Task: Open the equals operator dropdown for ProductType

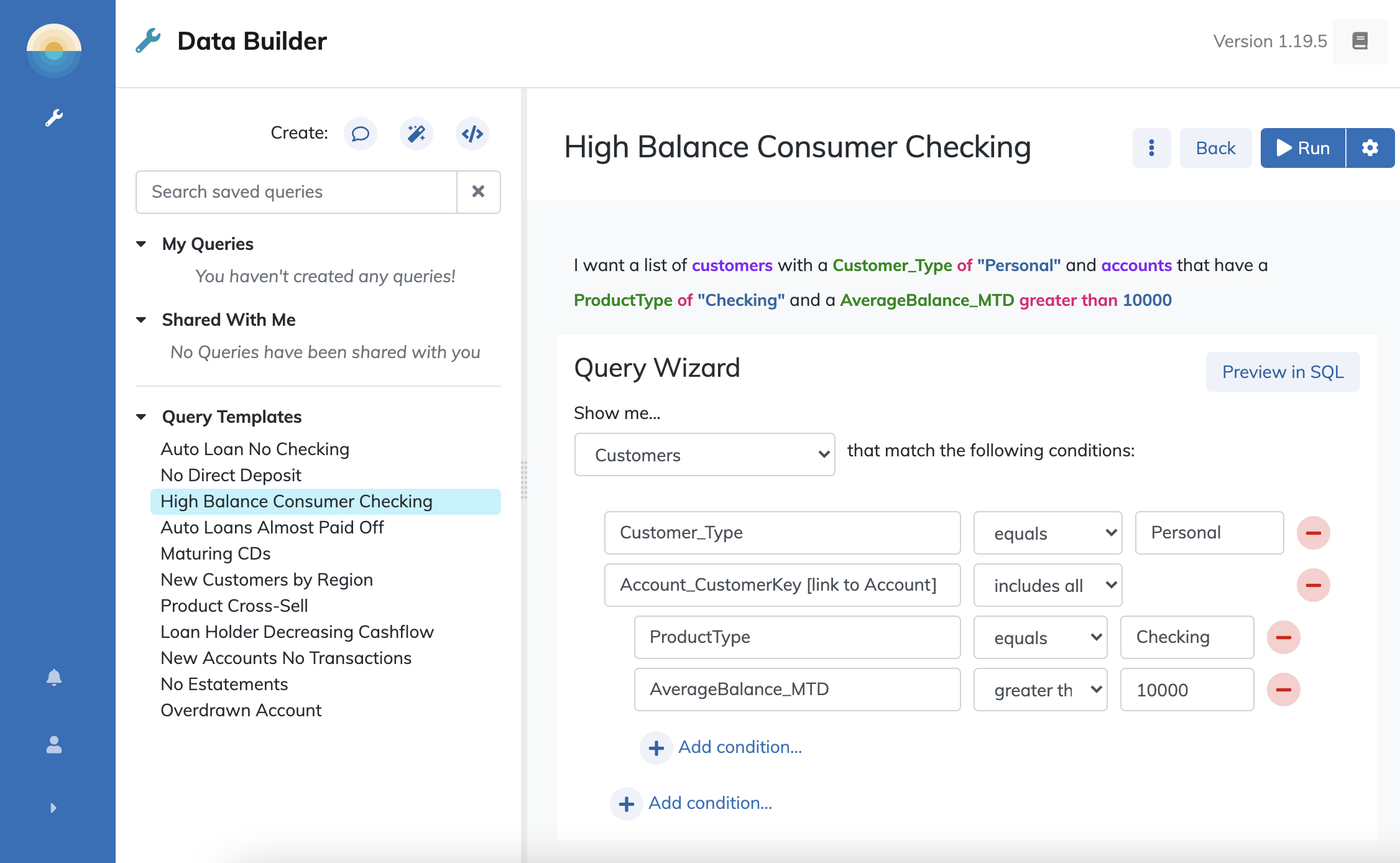Action: click(1041, 637)
